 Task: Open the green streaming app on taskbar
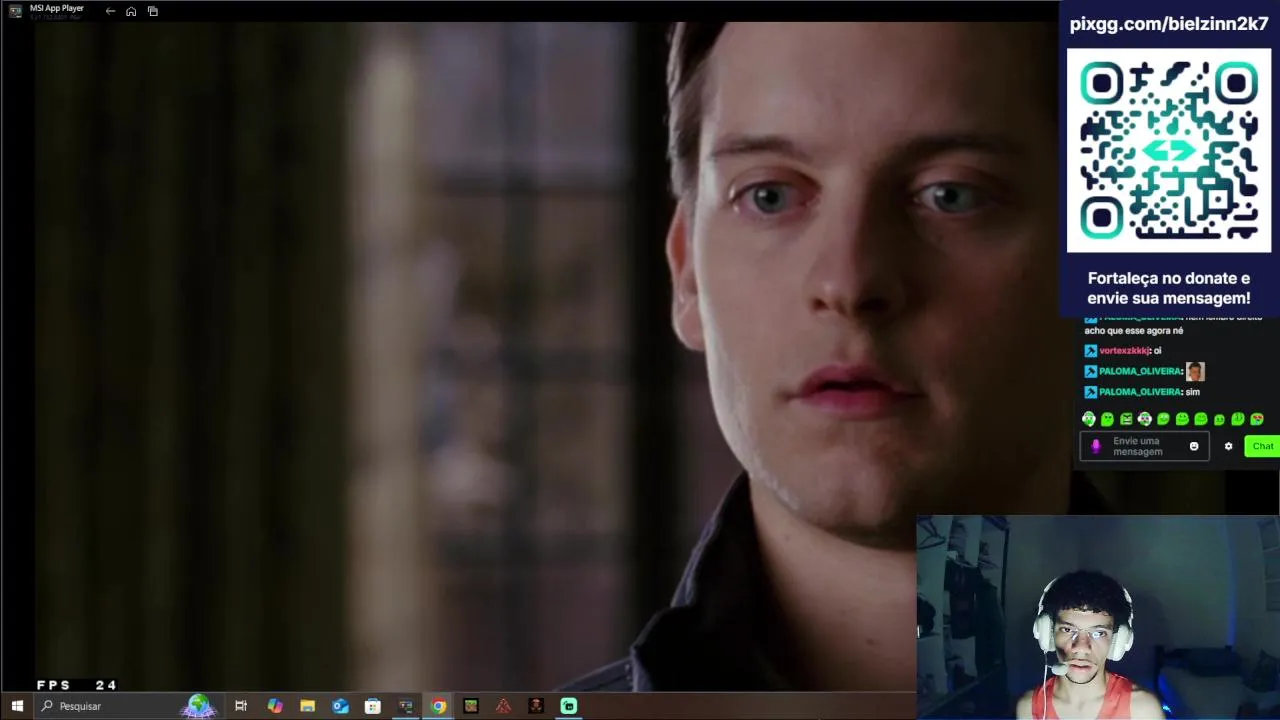point(569,706)
